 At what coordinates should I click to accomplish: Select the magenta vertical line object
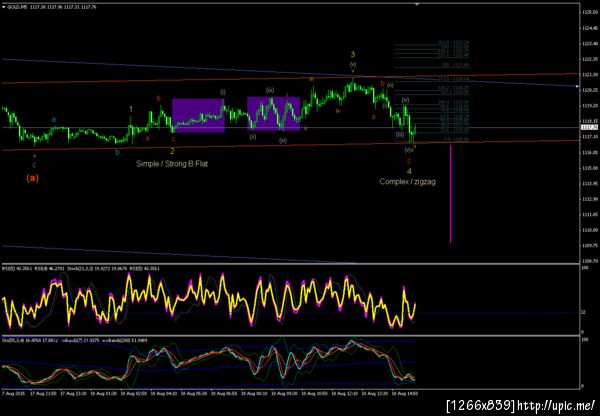451,194
